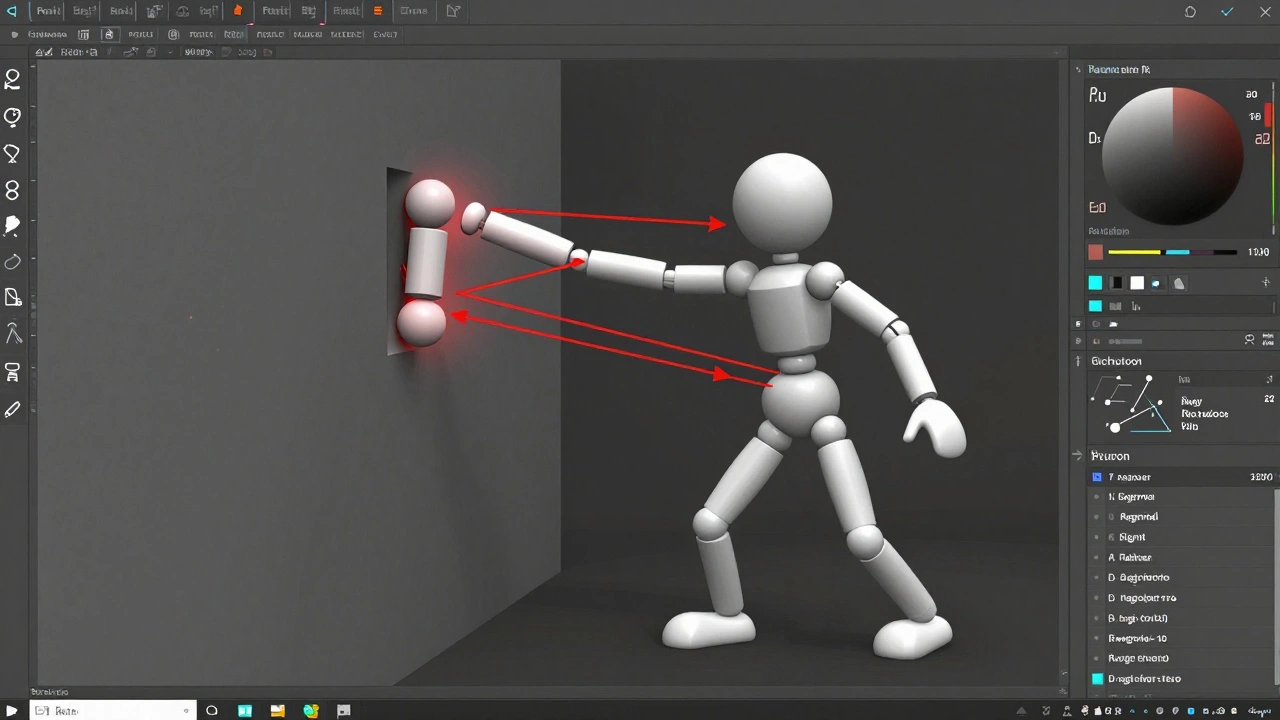Viewport: 1280px width, 720px height.
Task: Pick the cyan color swatch below the slider
Action: coord(1095,283)
